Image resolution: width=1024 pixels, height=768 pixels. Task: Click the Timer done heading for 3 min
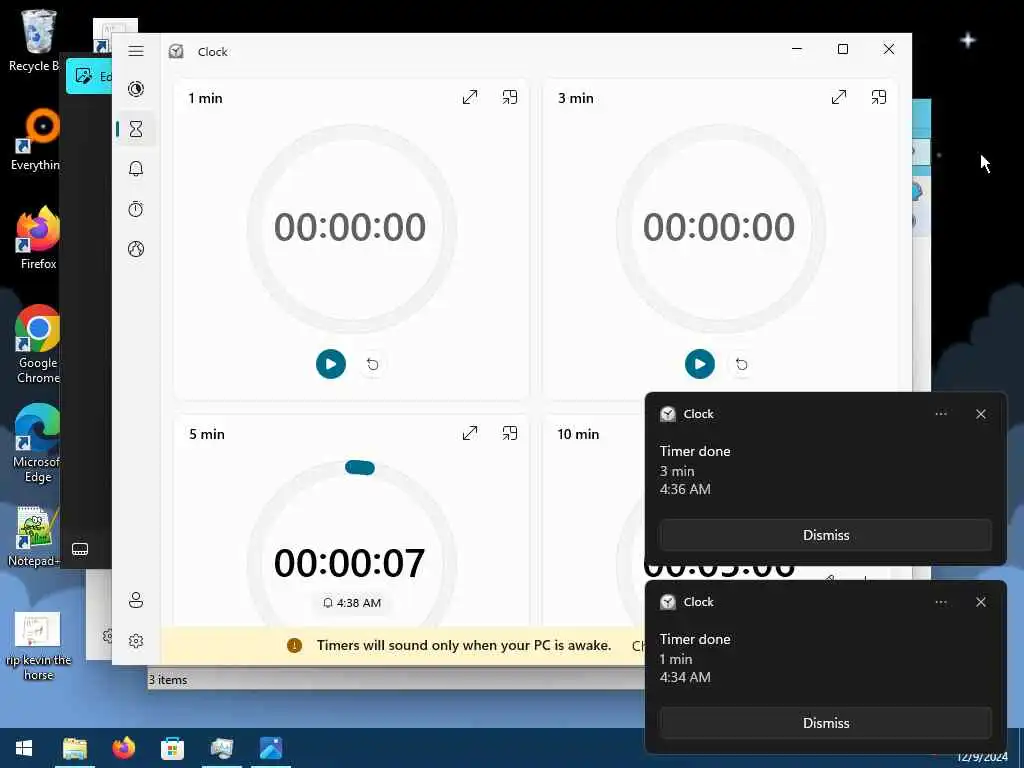[x=695, y=451]
